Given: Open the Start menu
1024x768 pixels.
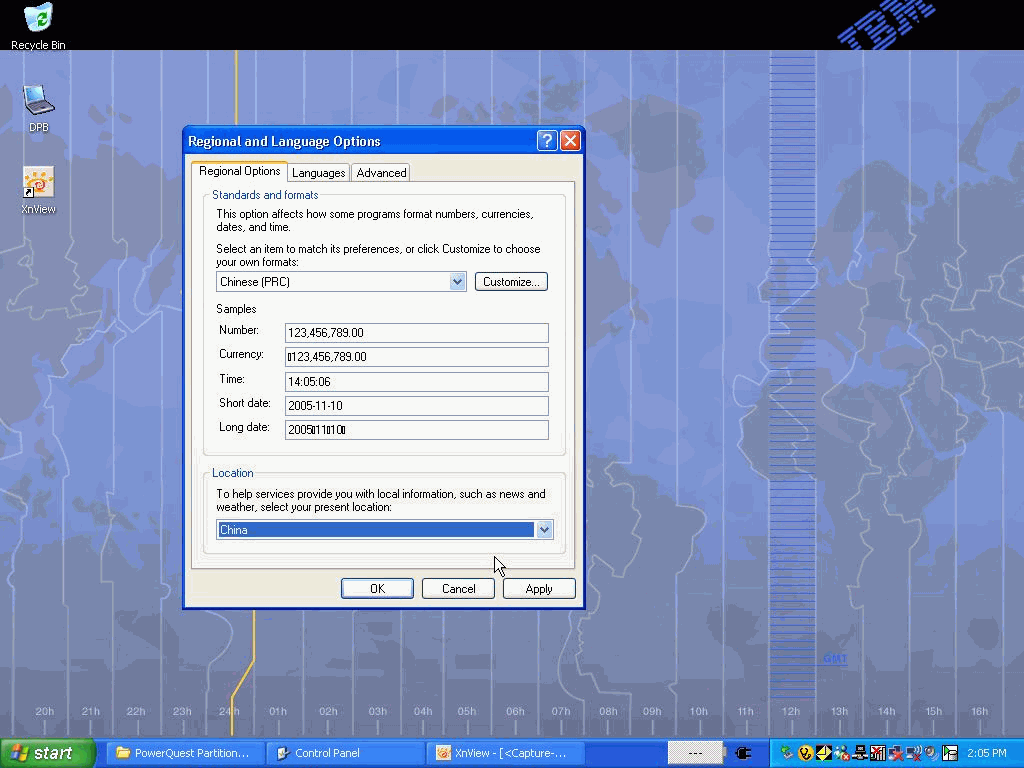Looking at the screenshot, I should click(47, 753).
